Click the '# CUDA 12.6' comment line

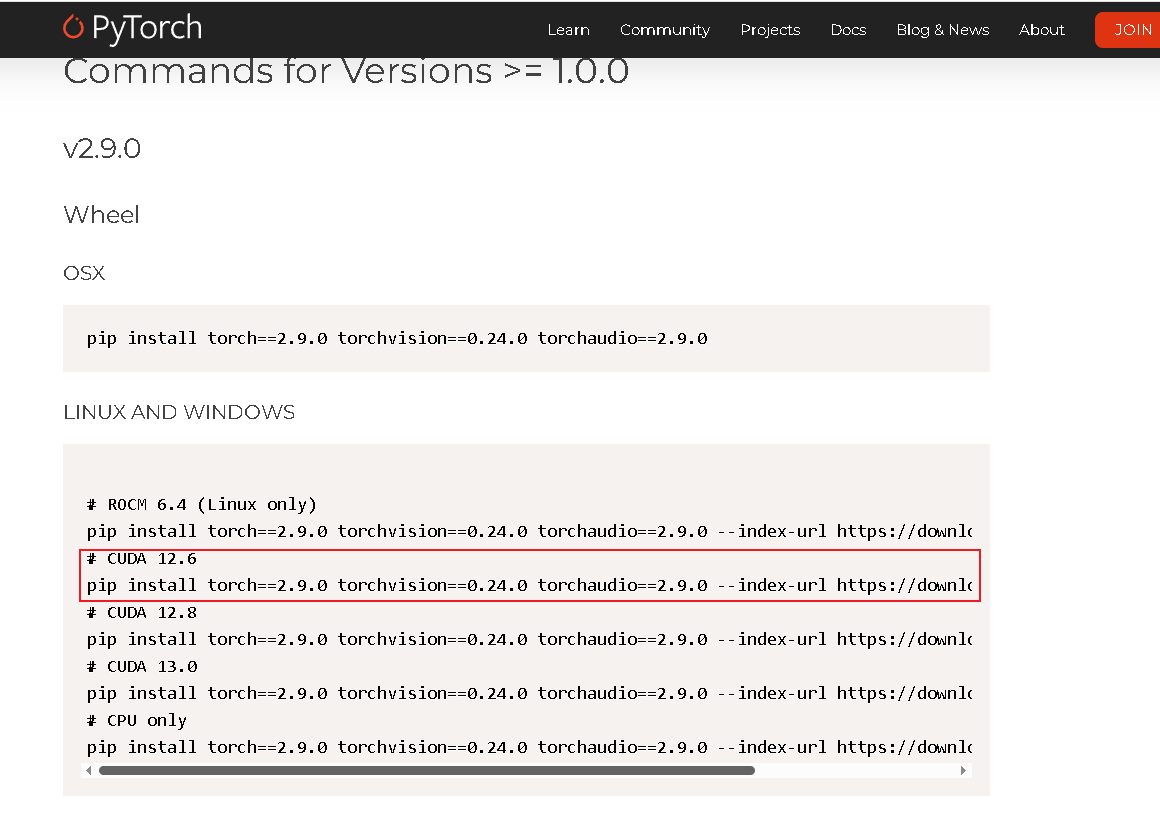coord(142,559)
